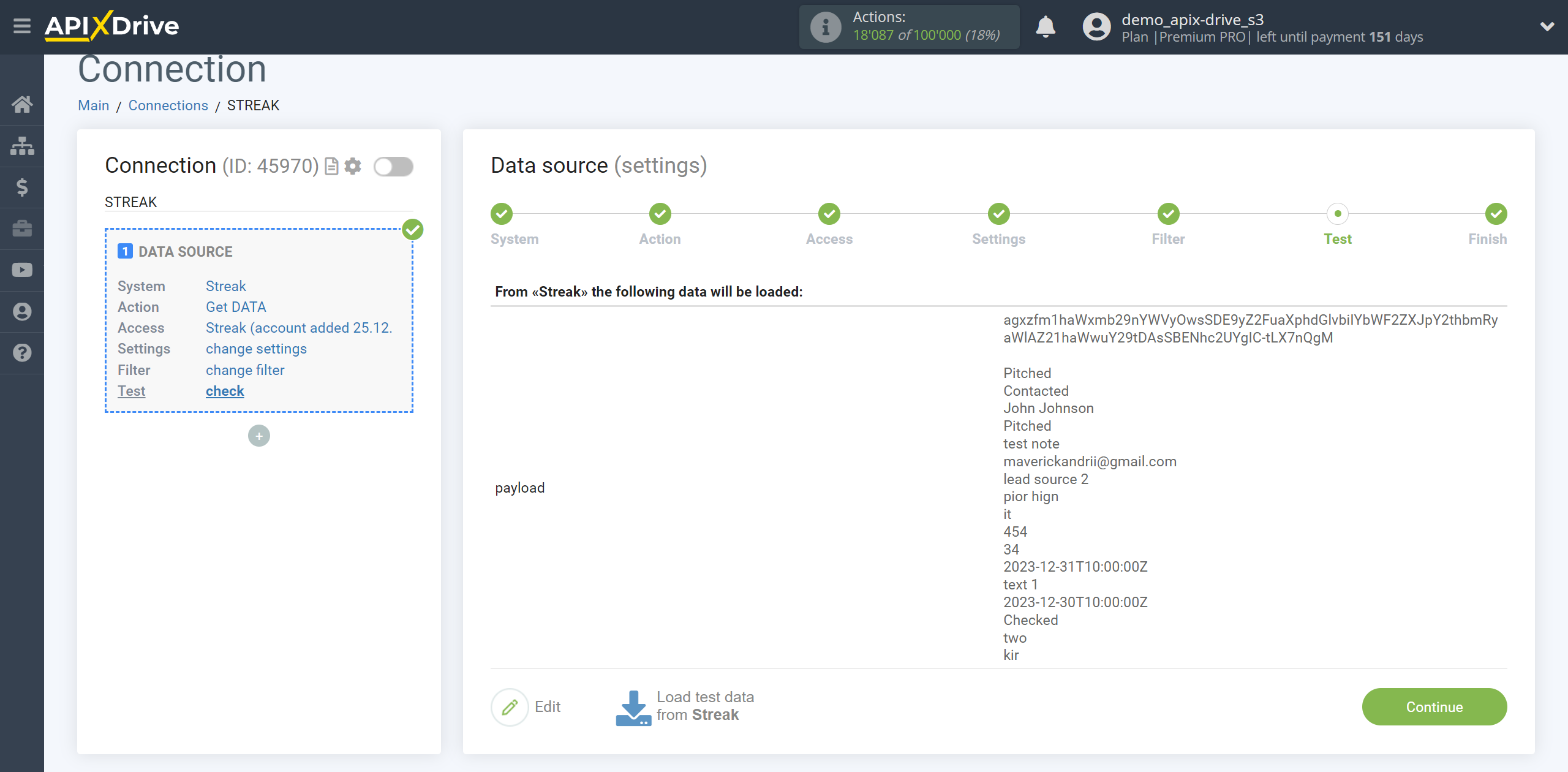Click the check test link

(225, 391)
